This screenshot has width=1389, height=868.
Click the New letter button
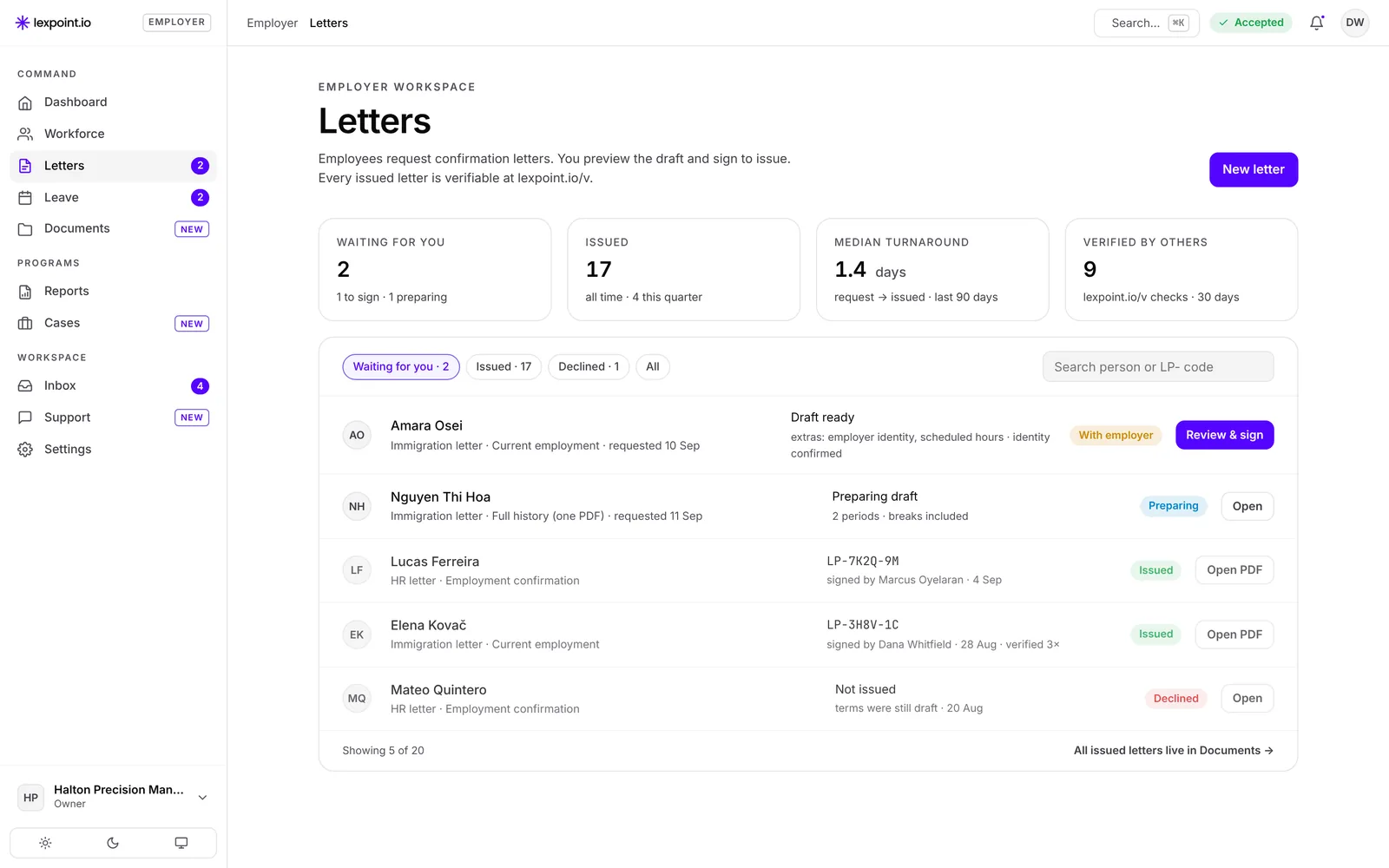[x=1254, y=170]
